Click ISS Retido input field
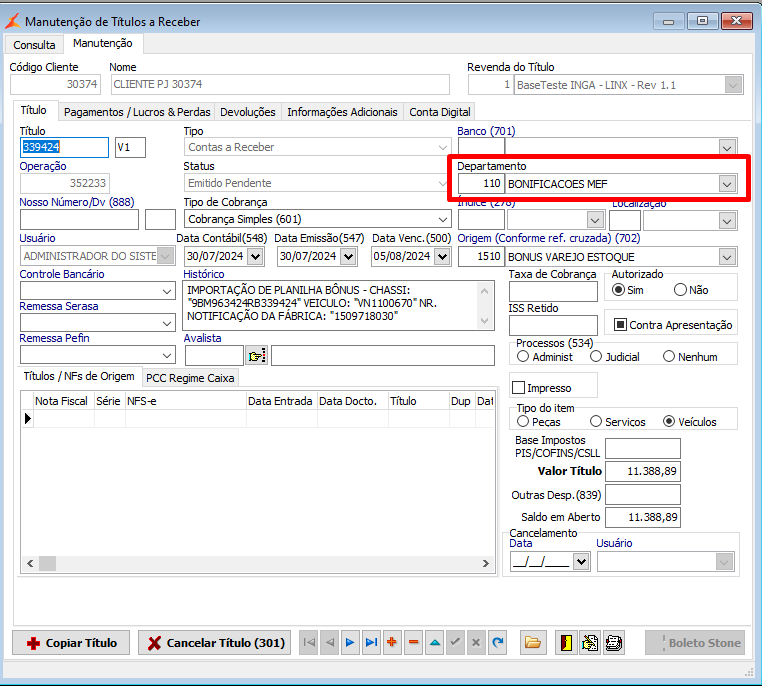 [553, 325]
